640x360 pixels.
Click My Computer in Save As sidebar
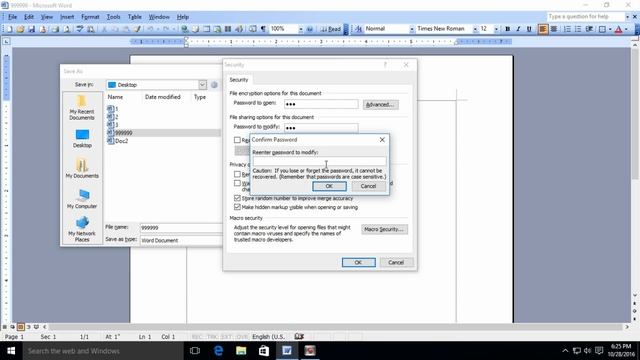(x=82, y=199)
